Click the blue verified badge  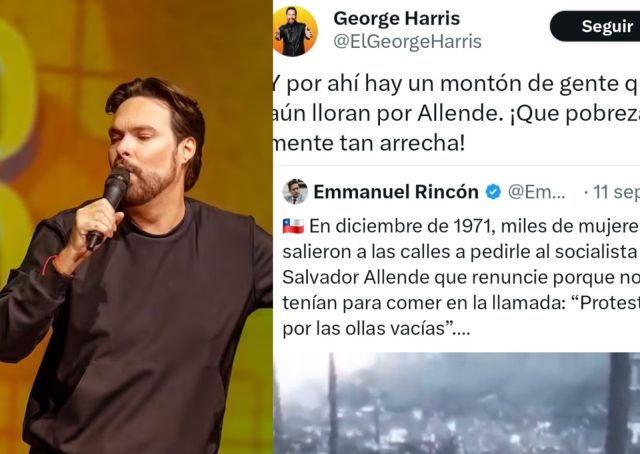tap(493, 191)
